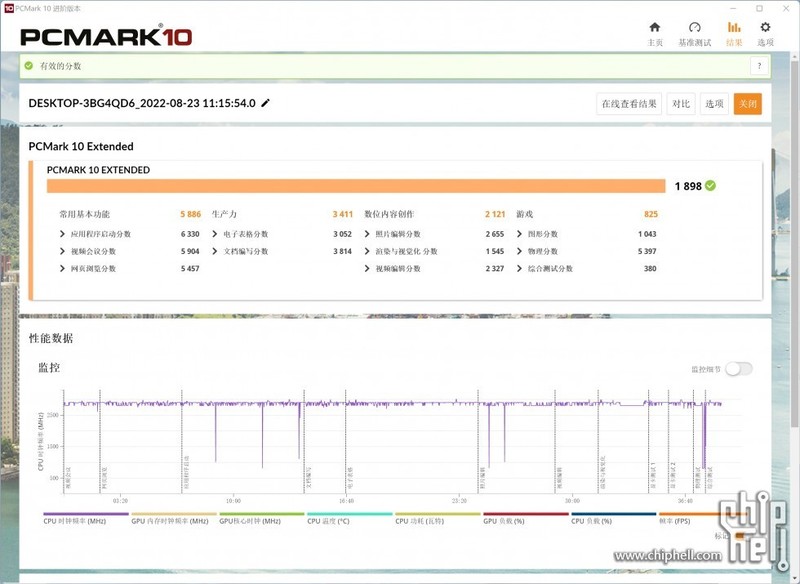Viewport: 800px width, 584px height.
Task: Click the 性能数据 heading
Action: [51, 339]
